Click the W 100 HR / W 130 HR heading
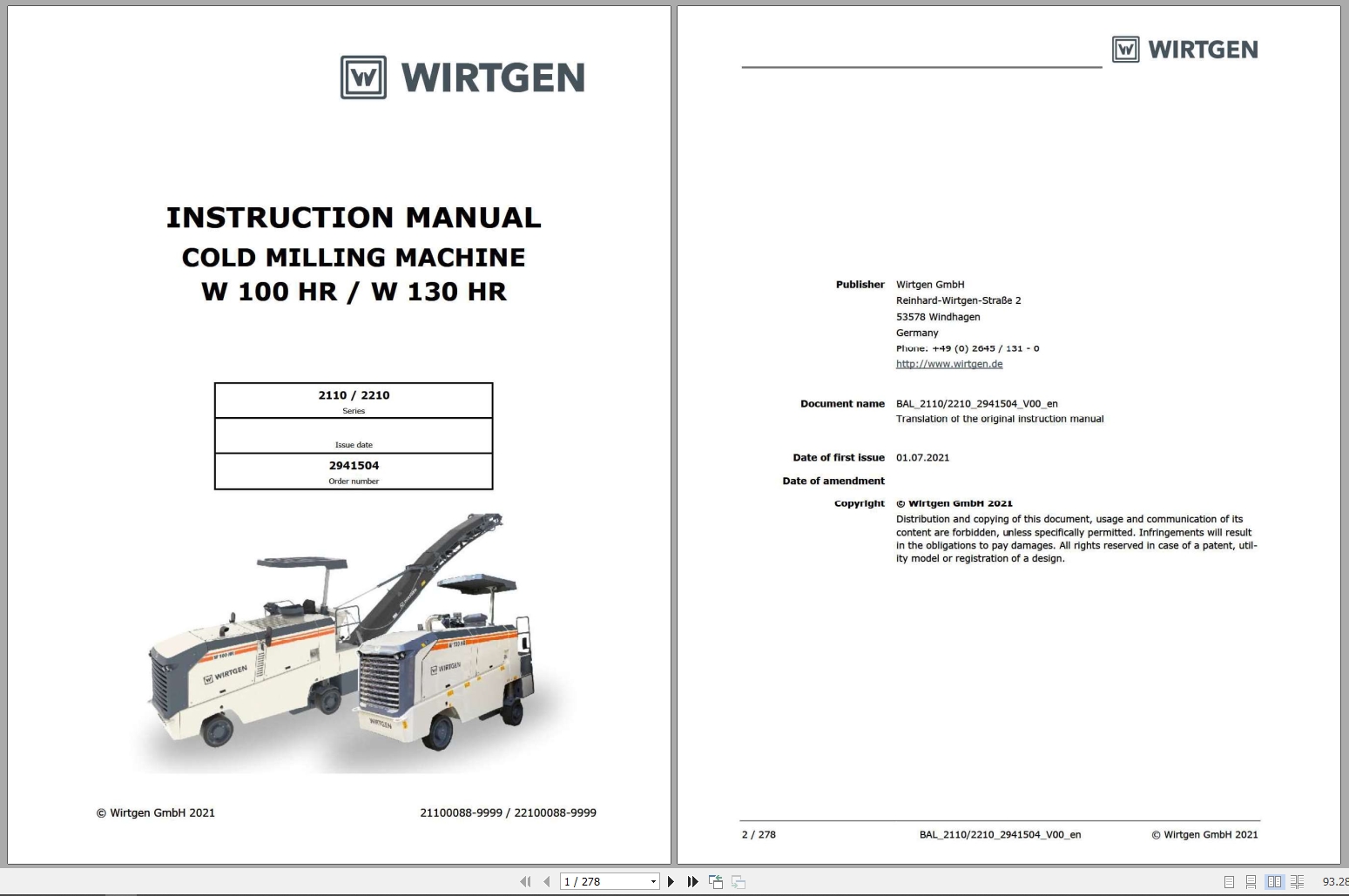The width and height of the screenshot is (1349, 896). click(x=354, y=292)
